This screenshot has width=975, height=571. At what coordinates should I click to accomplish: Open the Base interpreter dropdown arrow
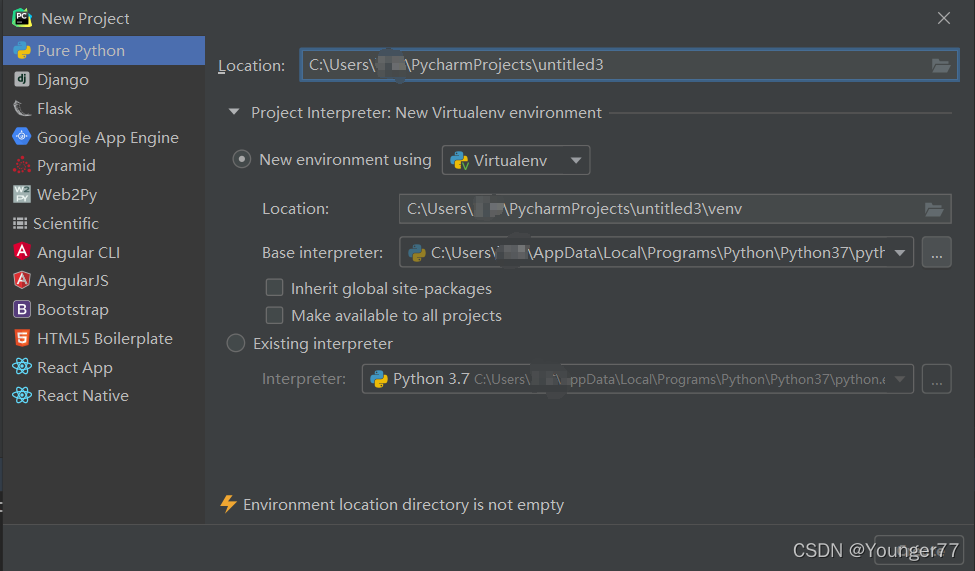[900, 253]
